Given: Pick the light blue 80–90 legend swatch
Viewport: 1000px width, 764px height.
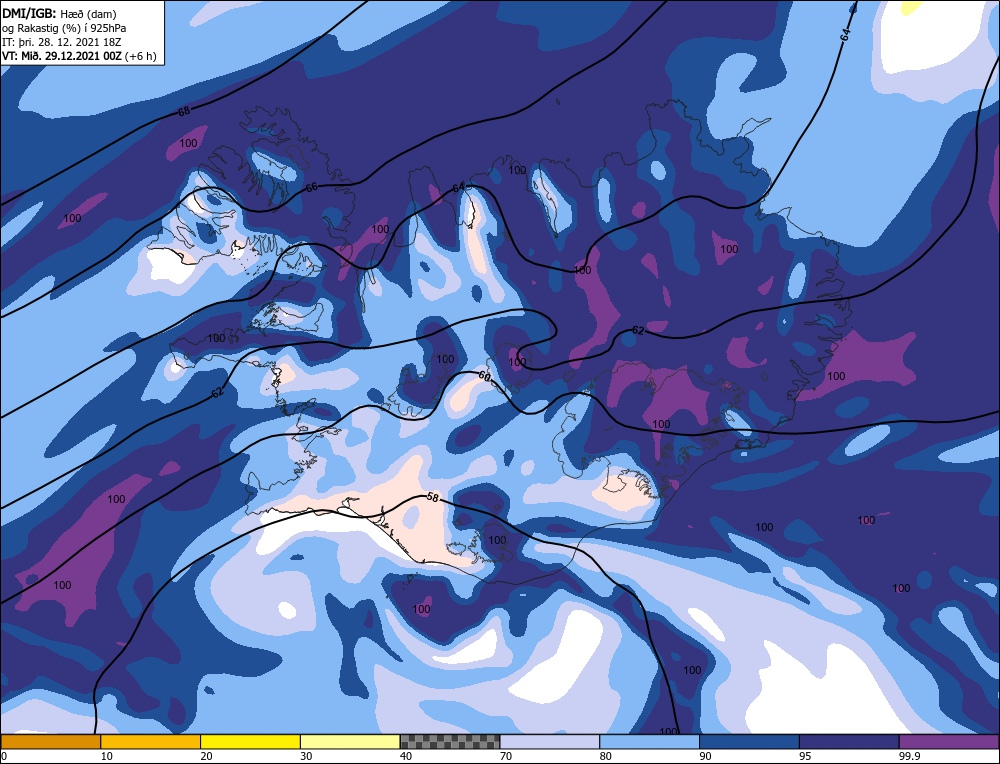Looking at the screenshot, I should point(649,741).
